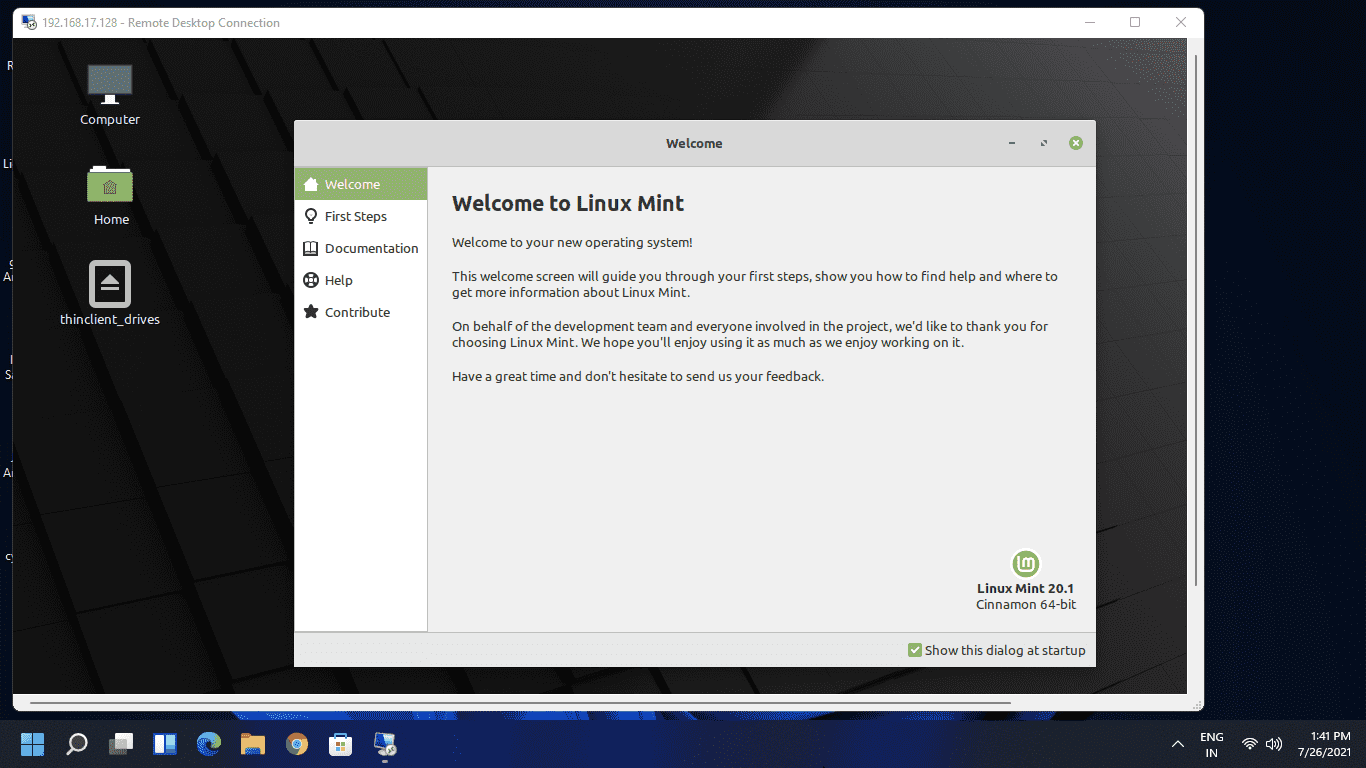Viewport: 1366px width, 768px height.
Task: Expand hidden icons in the system tray
Action: pos(1177,743)
